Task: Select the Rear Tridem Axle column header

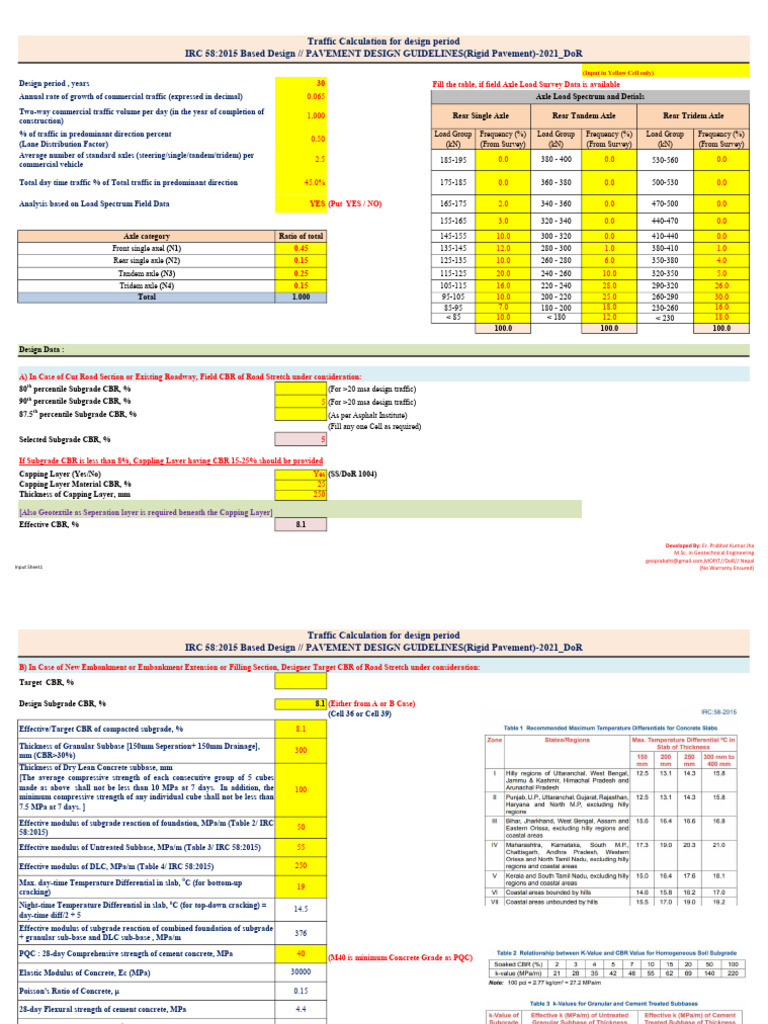Action: click(693, 115)
